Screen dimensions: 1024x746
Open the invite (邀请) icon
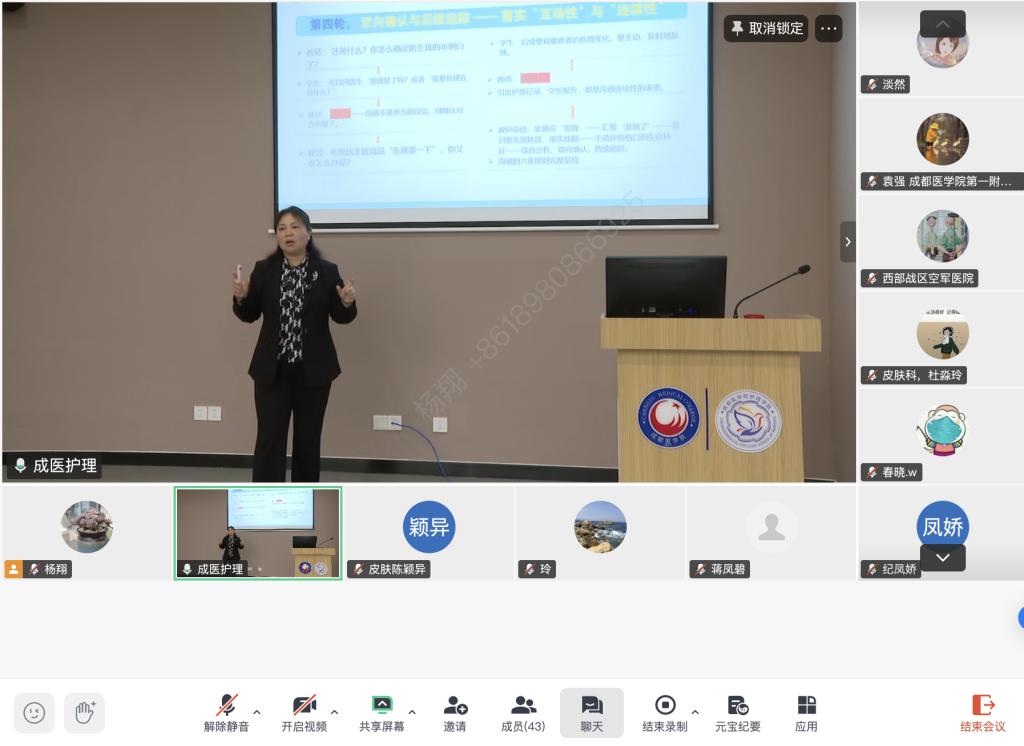455,712
